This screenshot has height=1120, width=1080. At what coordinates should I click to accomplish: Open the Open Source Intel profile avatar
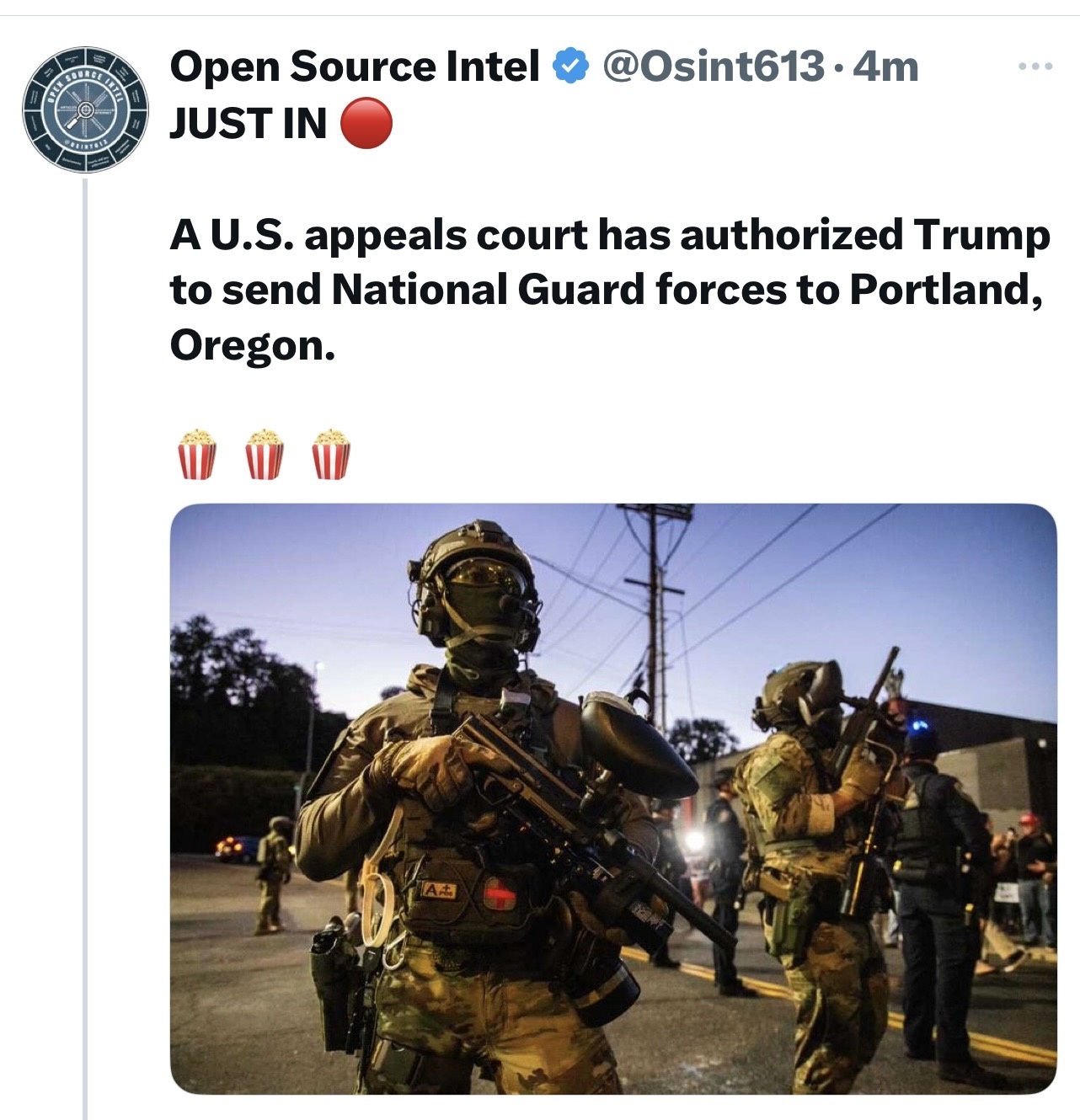coord(85,109)
